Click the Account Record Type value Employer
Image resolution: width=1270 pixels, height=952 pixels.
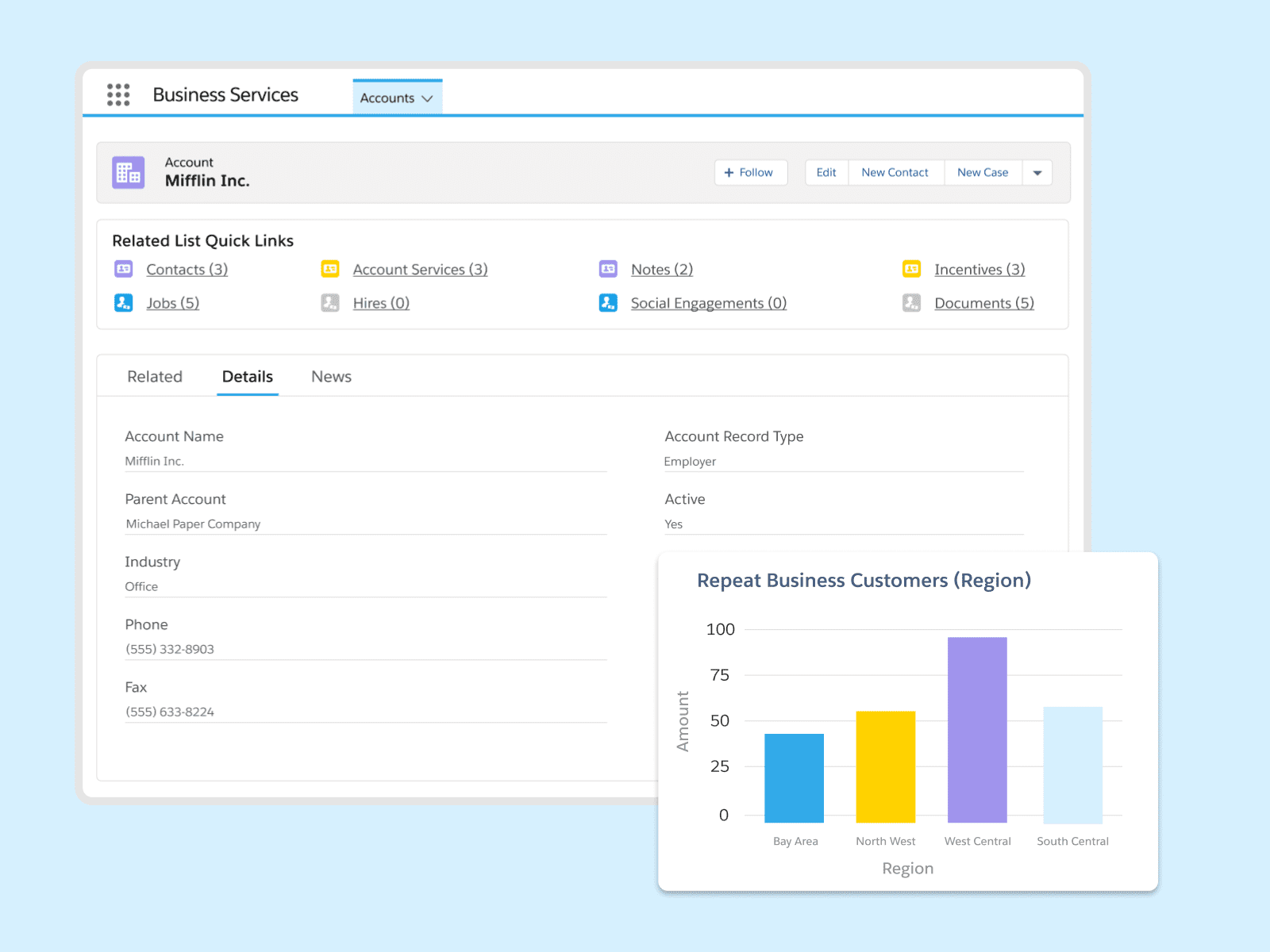[690, 461]
